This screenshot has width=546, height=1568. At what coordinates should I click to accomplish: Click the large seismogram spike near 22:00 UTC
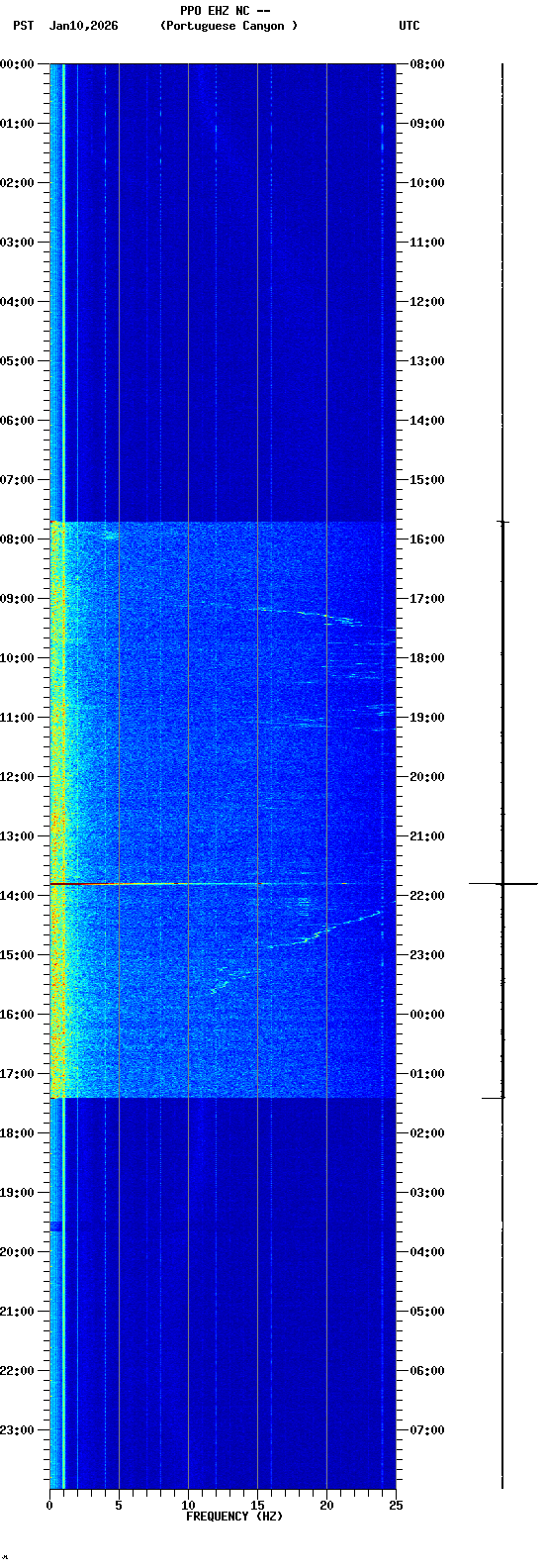tap(503, 883)
